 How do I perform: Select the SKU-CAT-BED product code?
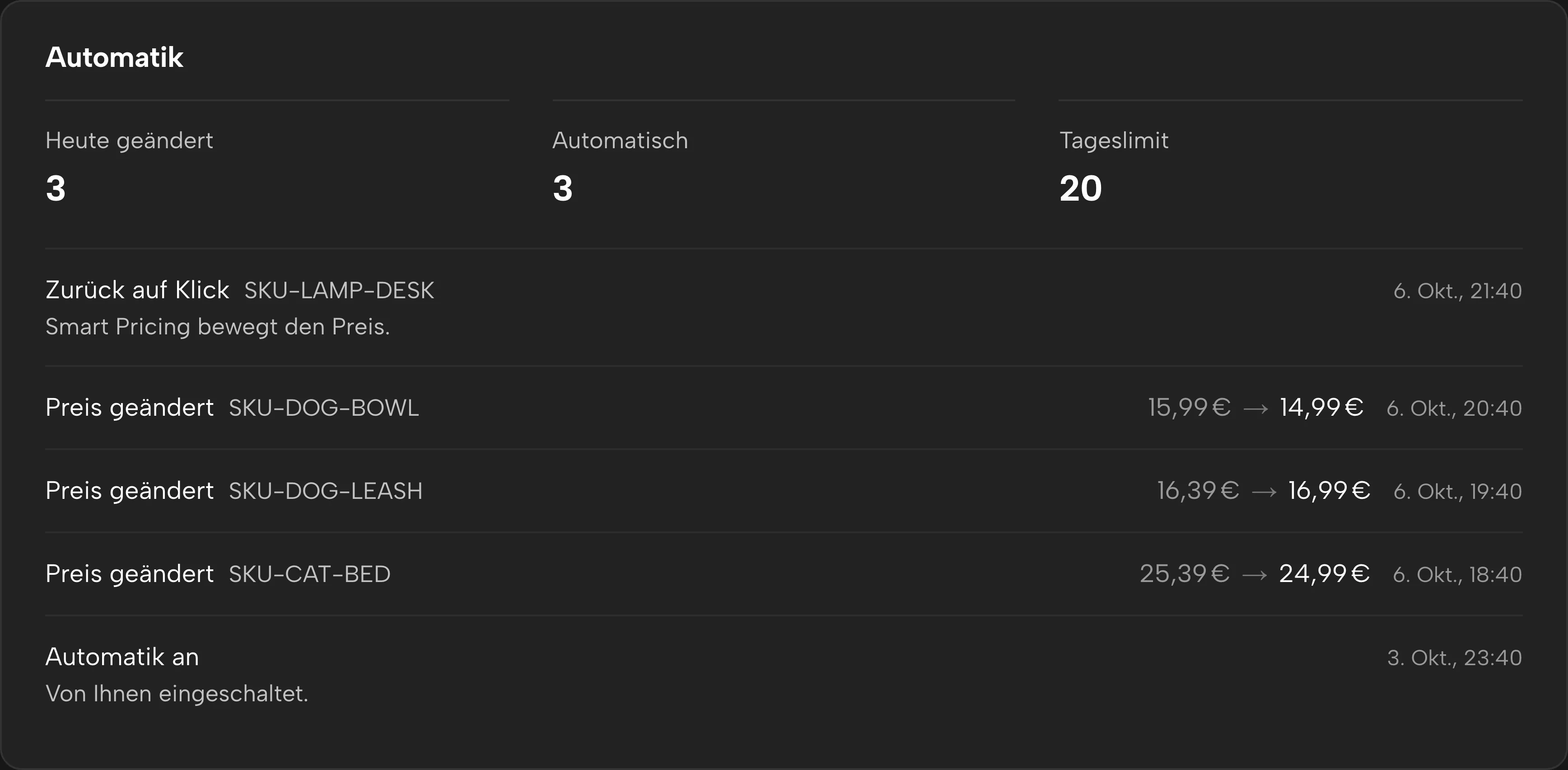pyautogui.click(x=310, y=574)
